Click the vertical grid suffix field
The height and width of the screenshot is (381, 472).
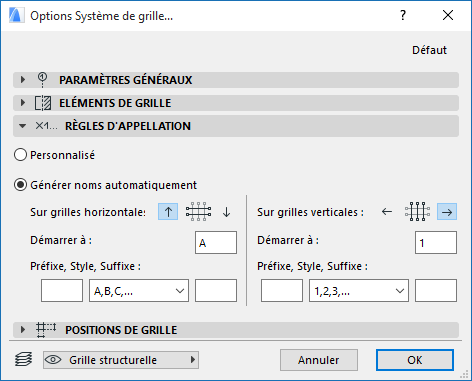pos(436,291)
